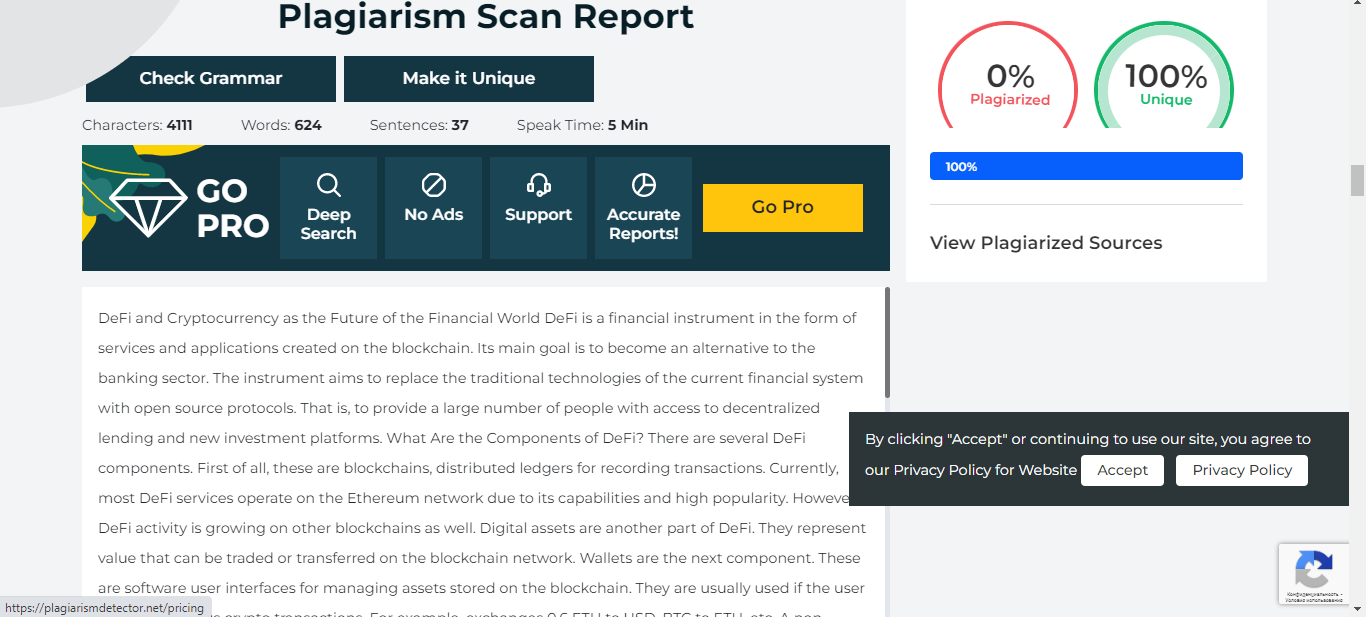
Task: Click the cookie notice text 'By clicking "Accept"'
Action: pyautogui.click(x=936, y=439)
